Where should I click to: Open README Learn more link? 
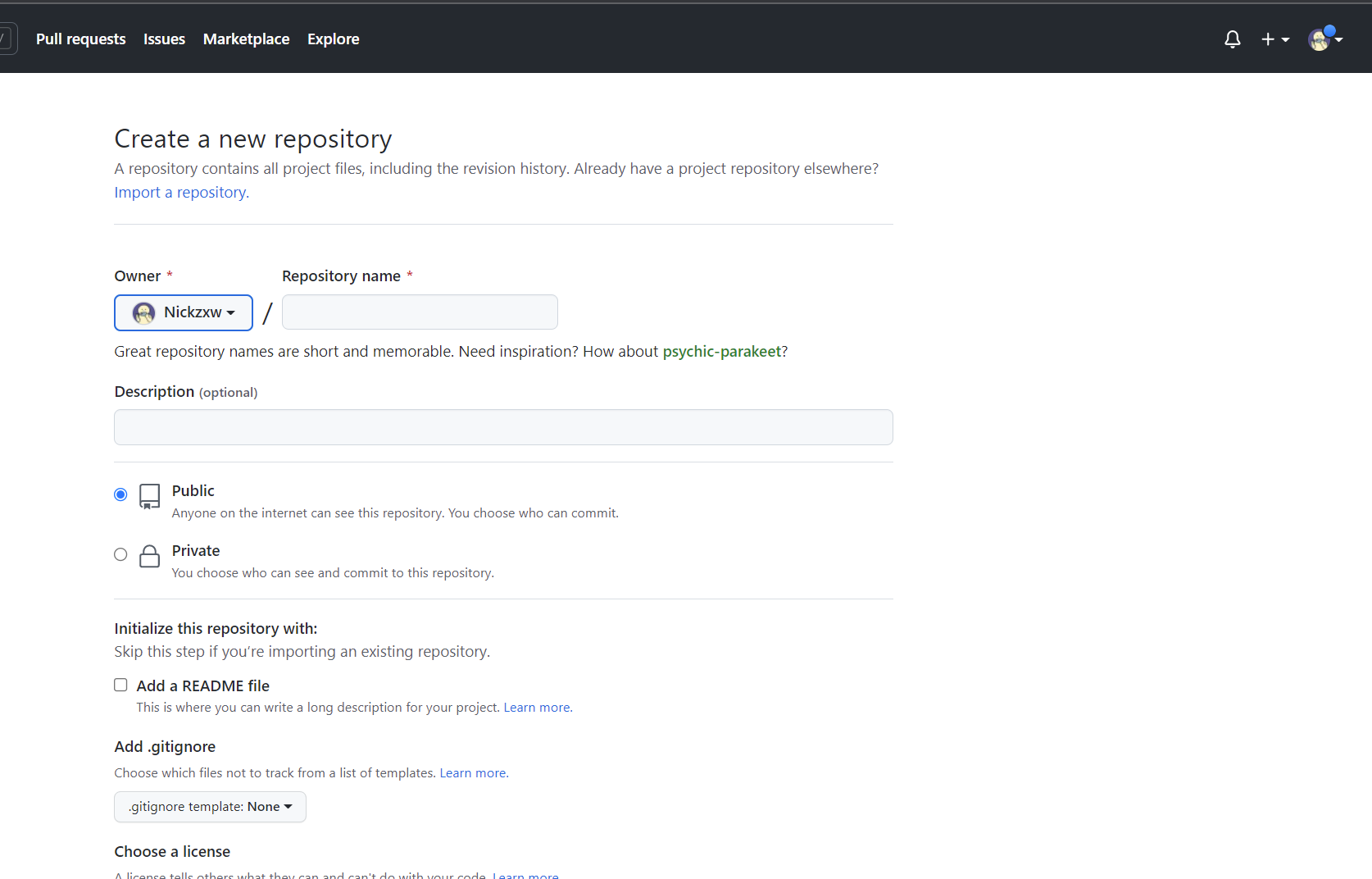537,707
